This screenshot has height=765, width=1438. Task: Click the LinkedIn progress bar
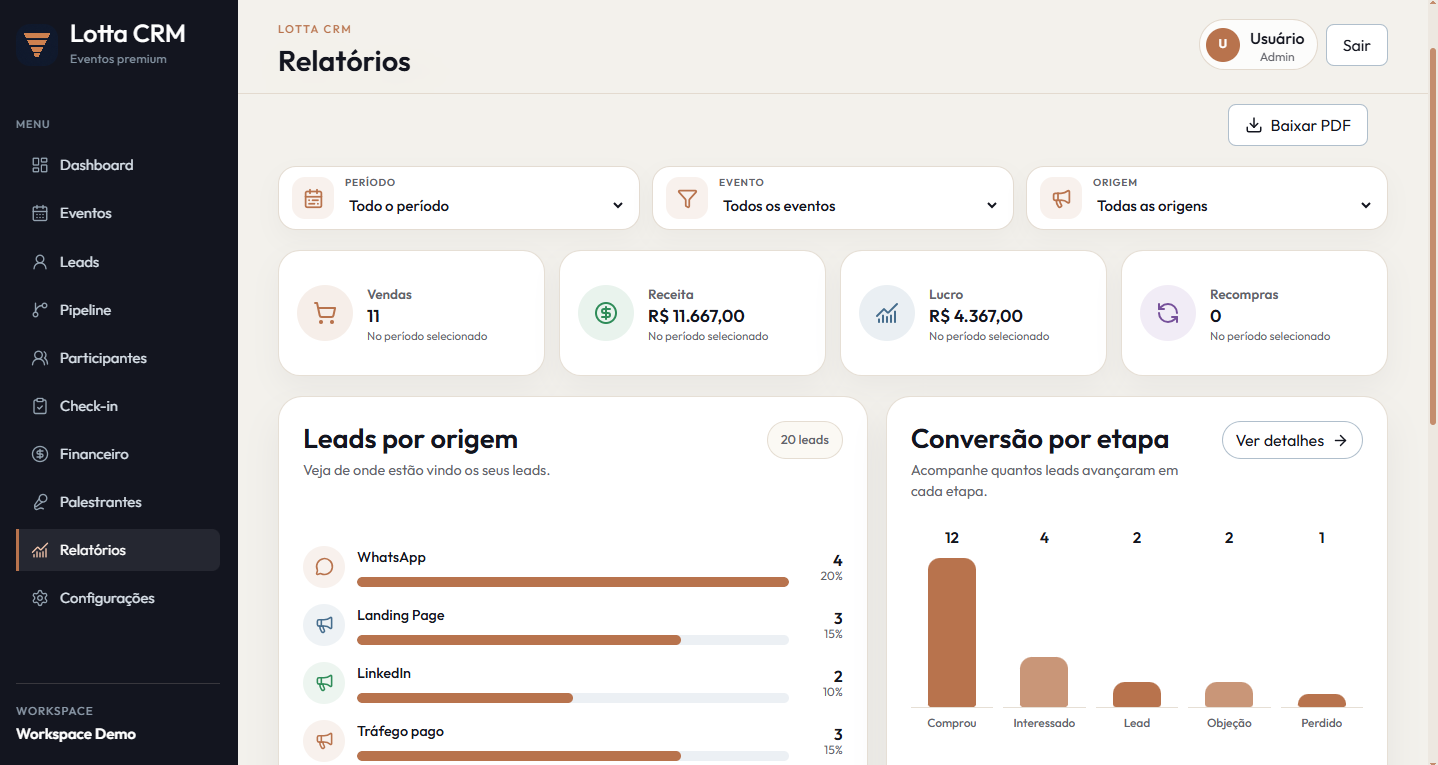pyautogui.click(x=573, y=698)
